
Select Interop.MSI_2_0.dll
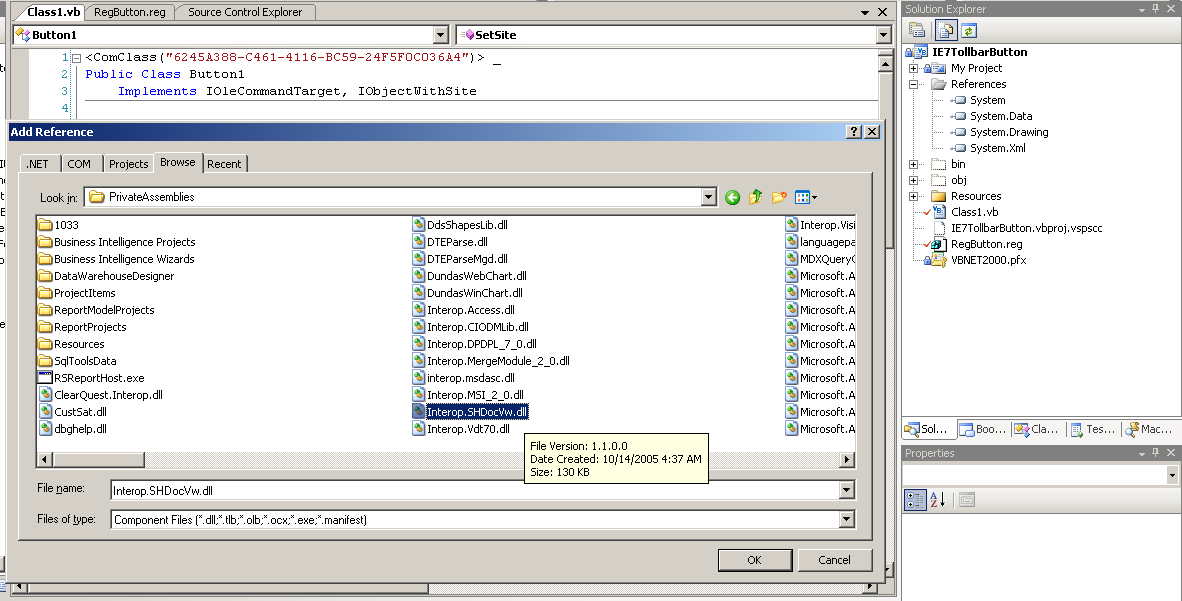[468, 395]
